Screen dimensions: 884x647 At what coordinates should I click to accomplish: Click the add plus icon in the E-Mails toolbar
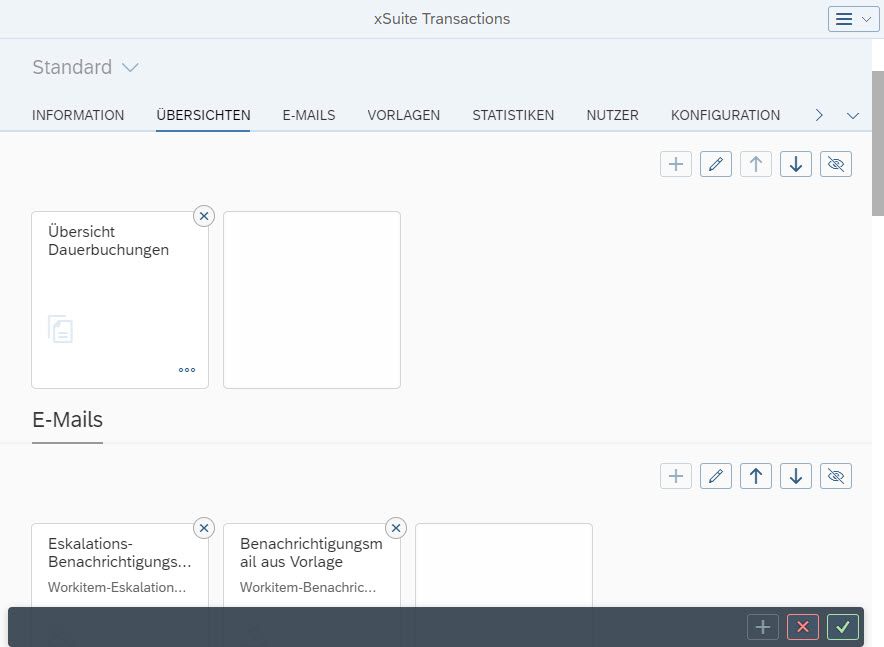(675, 475)
